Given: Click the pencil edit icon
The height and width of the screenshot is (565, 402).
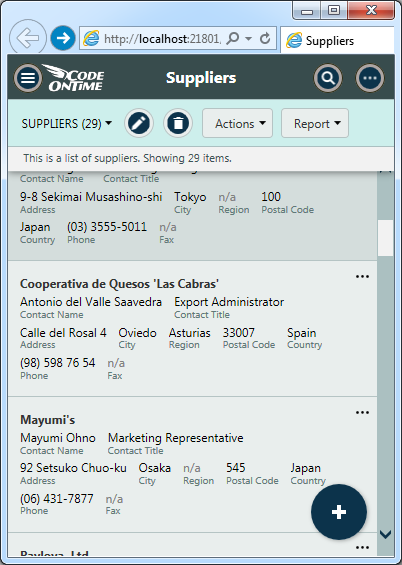Looking at the screenshot, I should [139, 123].
